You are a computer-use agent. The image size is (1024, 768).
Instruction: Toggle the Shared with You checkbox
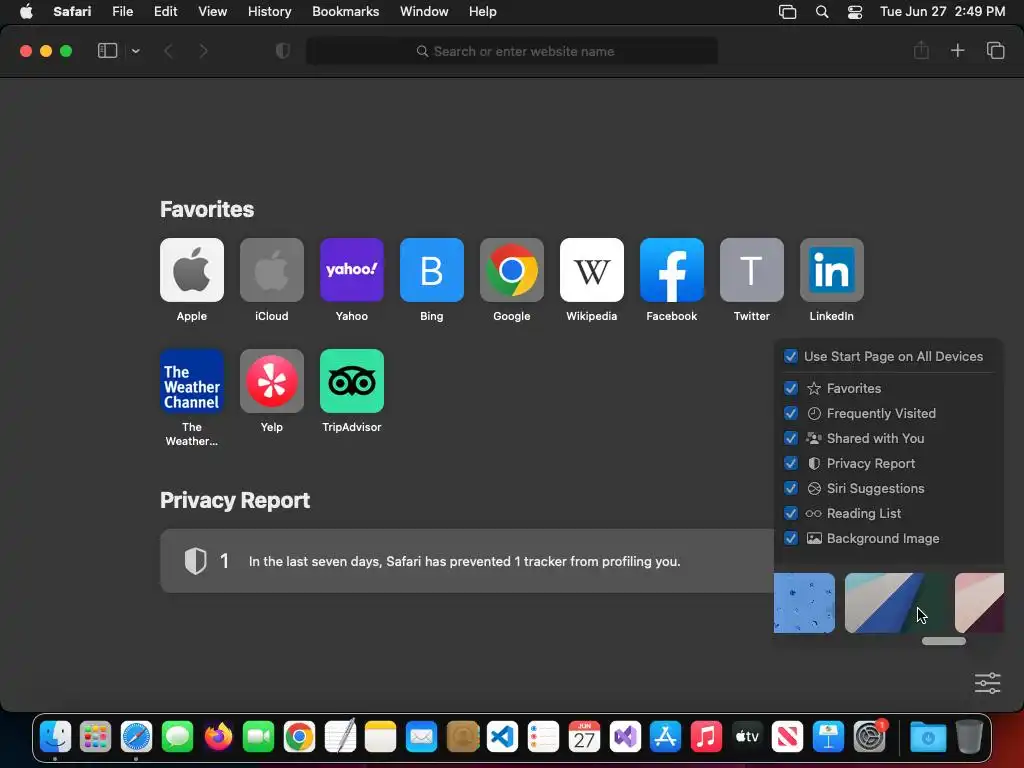click(x=790, y=438)
